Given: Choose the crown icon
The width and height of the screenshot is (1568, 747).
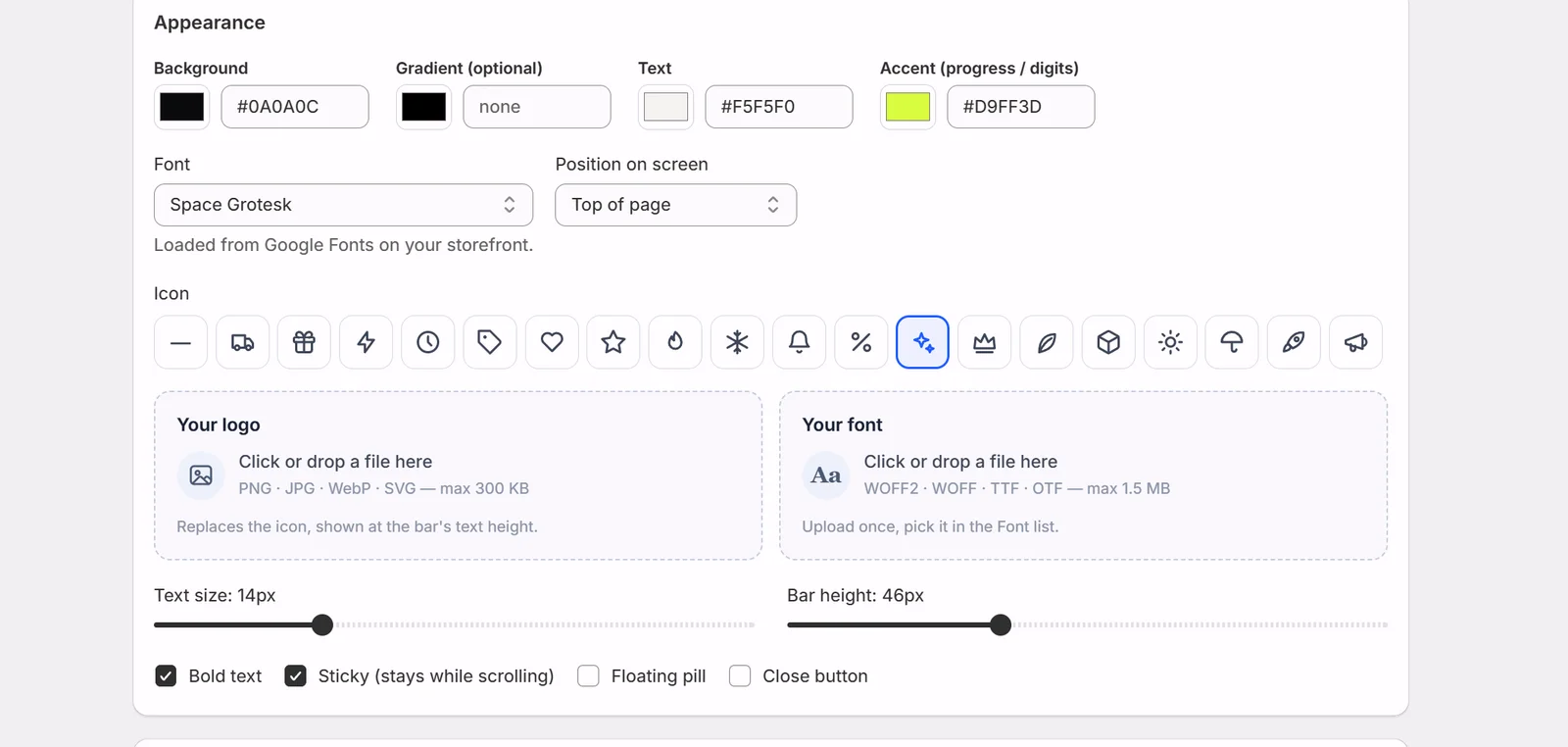Looking at the screenshot, I should tap(985, 342).
